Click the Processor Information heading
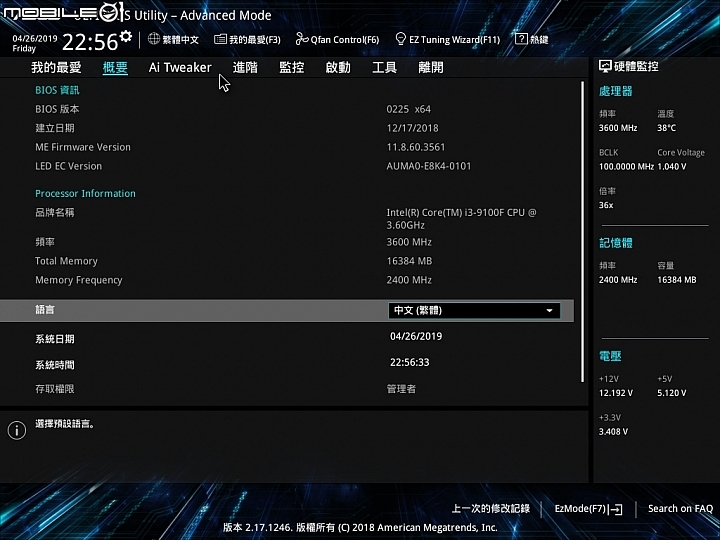720x540 pixels. pyautogui.click(x=85, y=194)
